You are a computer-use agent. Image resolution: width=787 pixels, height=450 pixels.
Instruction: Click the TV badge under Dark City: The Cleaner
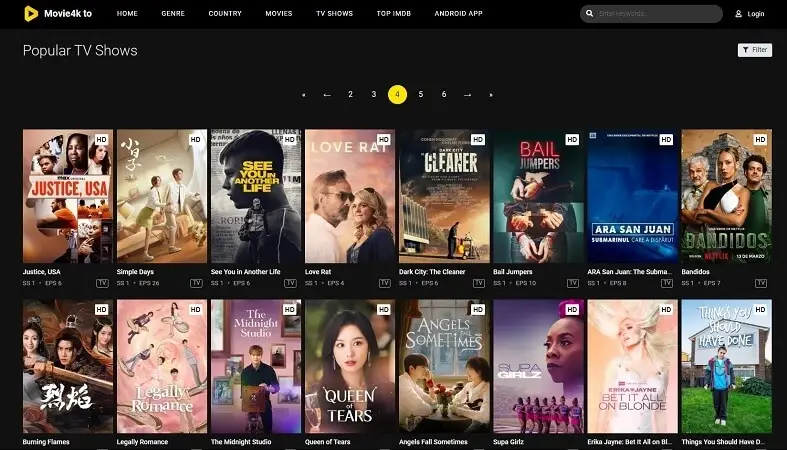tap(479, 283)
